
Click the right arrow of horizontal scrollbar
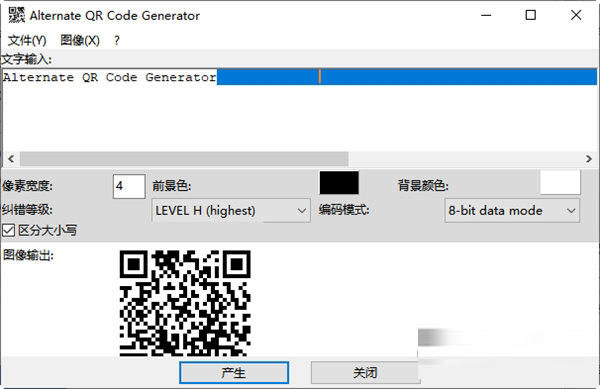click(589, 159)
